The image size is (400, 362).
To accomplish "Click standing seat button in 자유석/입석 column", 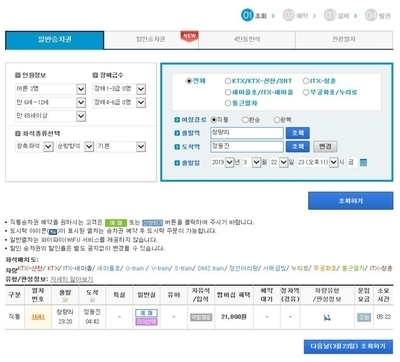I will 201,318.
